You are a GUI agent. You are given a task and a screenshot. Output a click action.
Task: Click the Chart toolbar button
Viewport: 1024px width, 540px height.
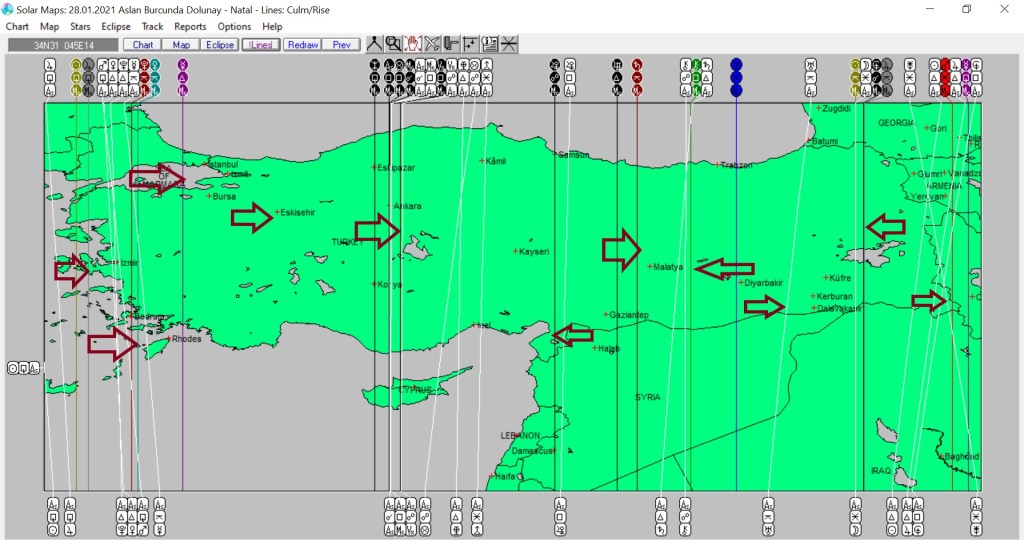coord(143,45)
